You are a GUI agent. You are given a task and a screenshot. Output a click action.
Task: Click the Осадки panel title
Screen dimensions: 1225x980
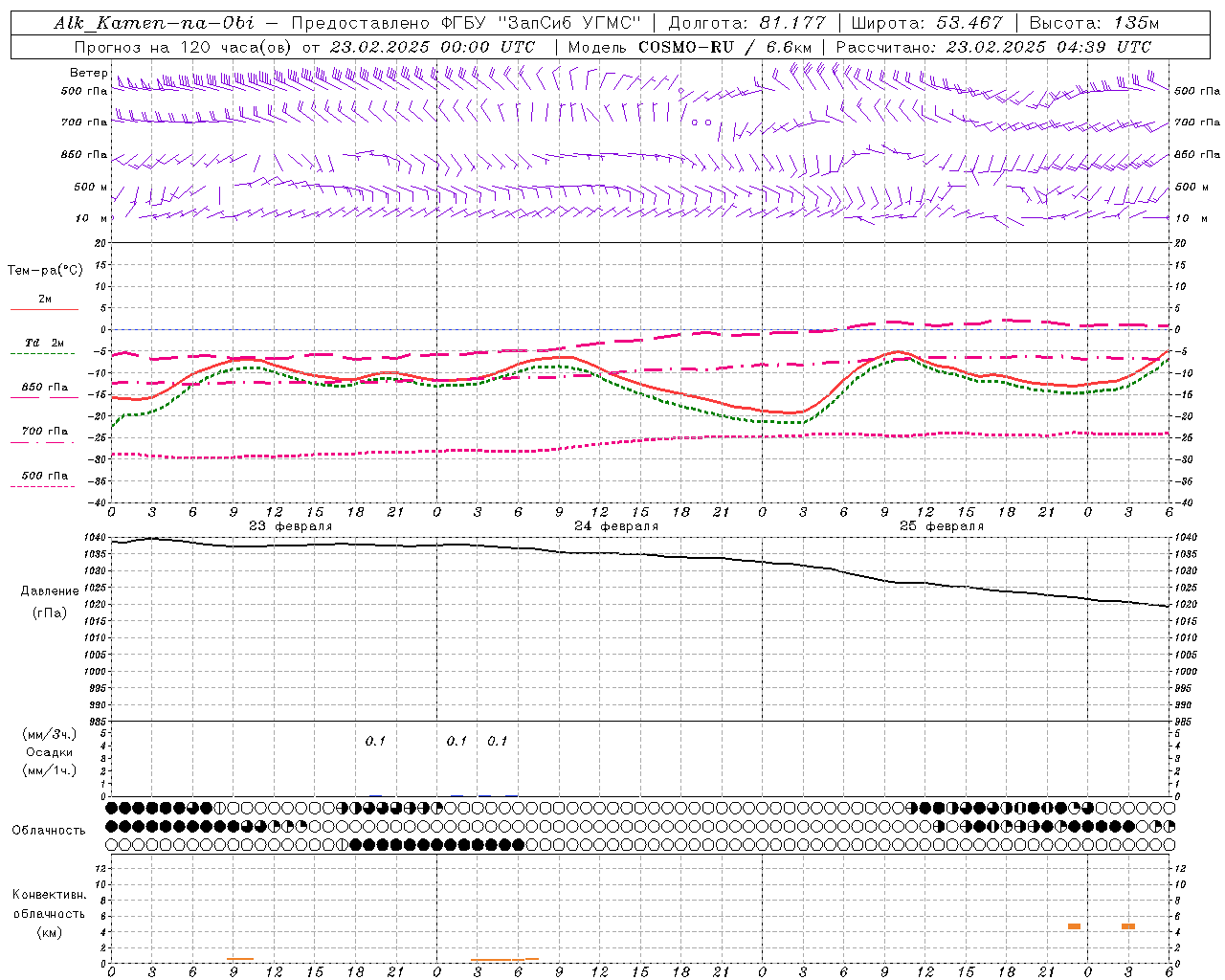[50, 752]
